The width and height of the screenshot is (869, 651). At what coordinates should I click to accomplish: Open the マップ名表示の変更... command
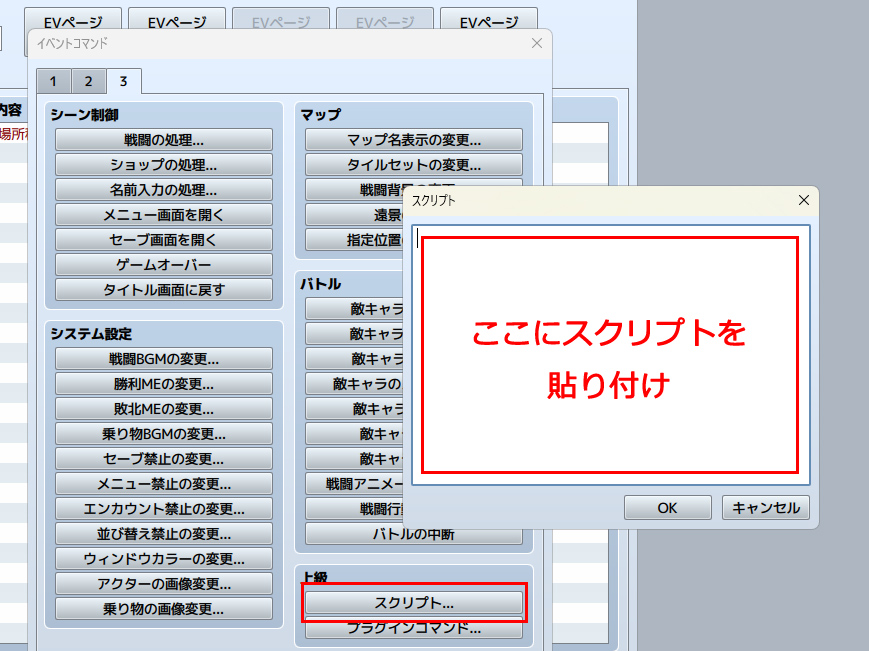pyautogui.click(x=414, y=140)
